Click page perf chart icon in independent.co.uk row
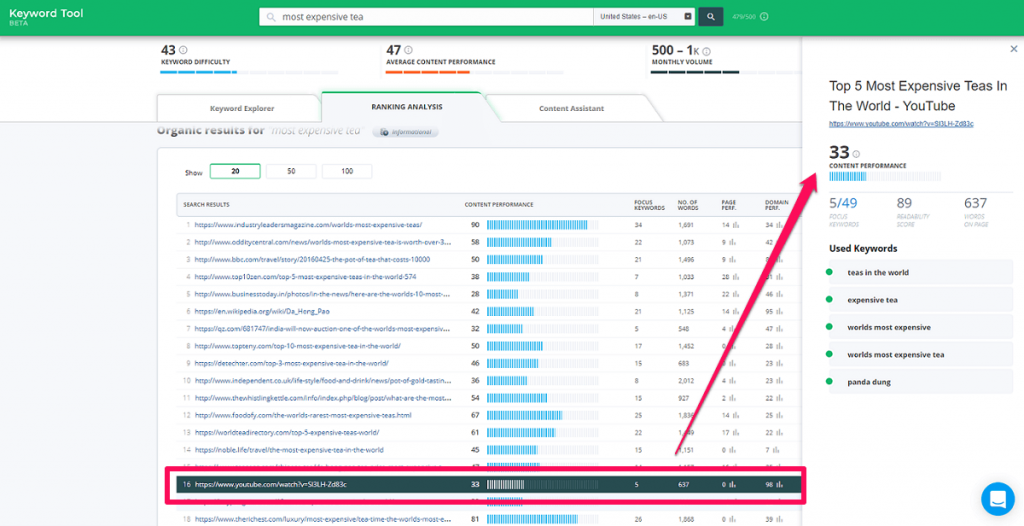 click(735, 380)
